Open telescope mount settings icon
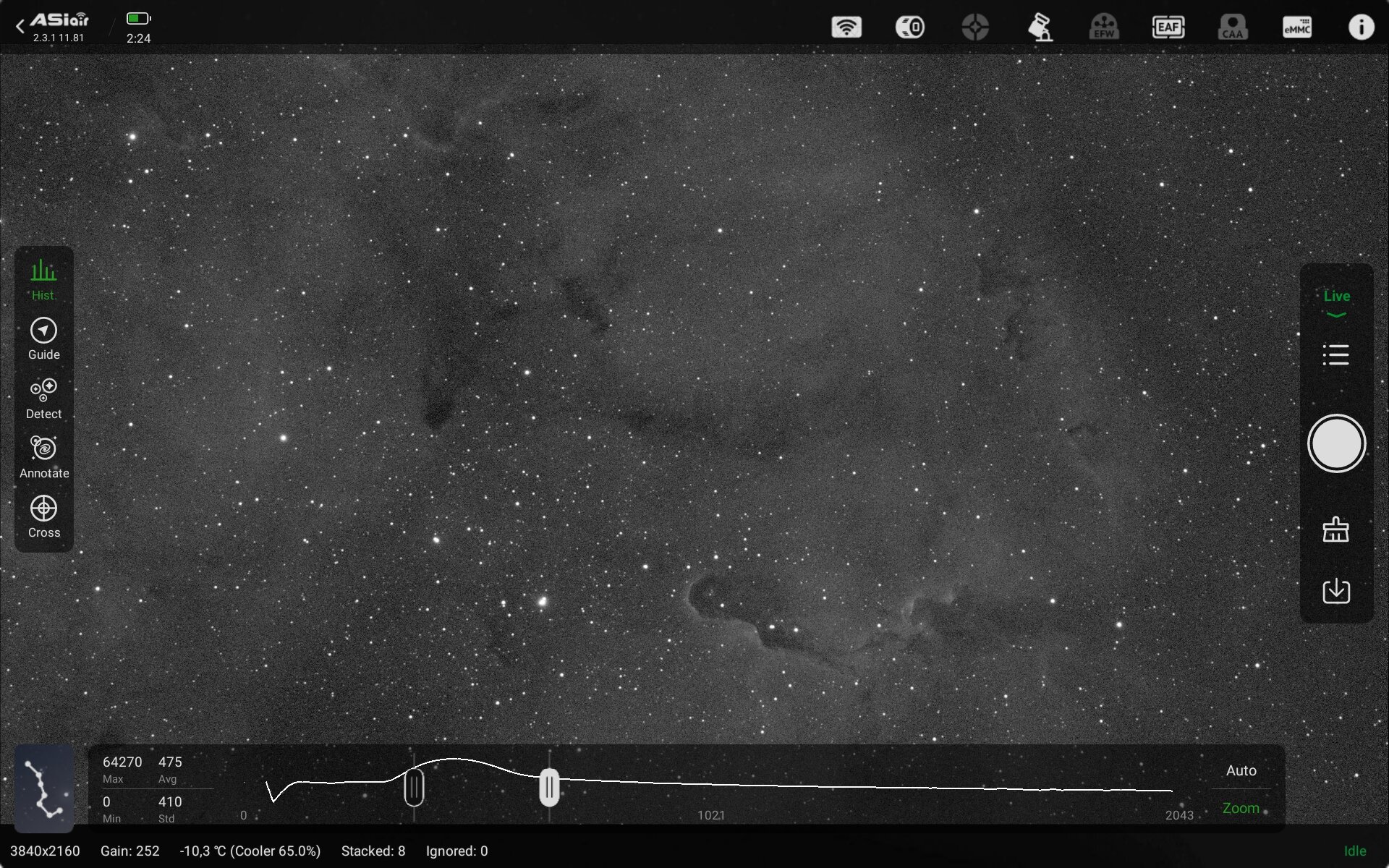Screen dimensions: 1389x868 [x=1040, y=27]
